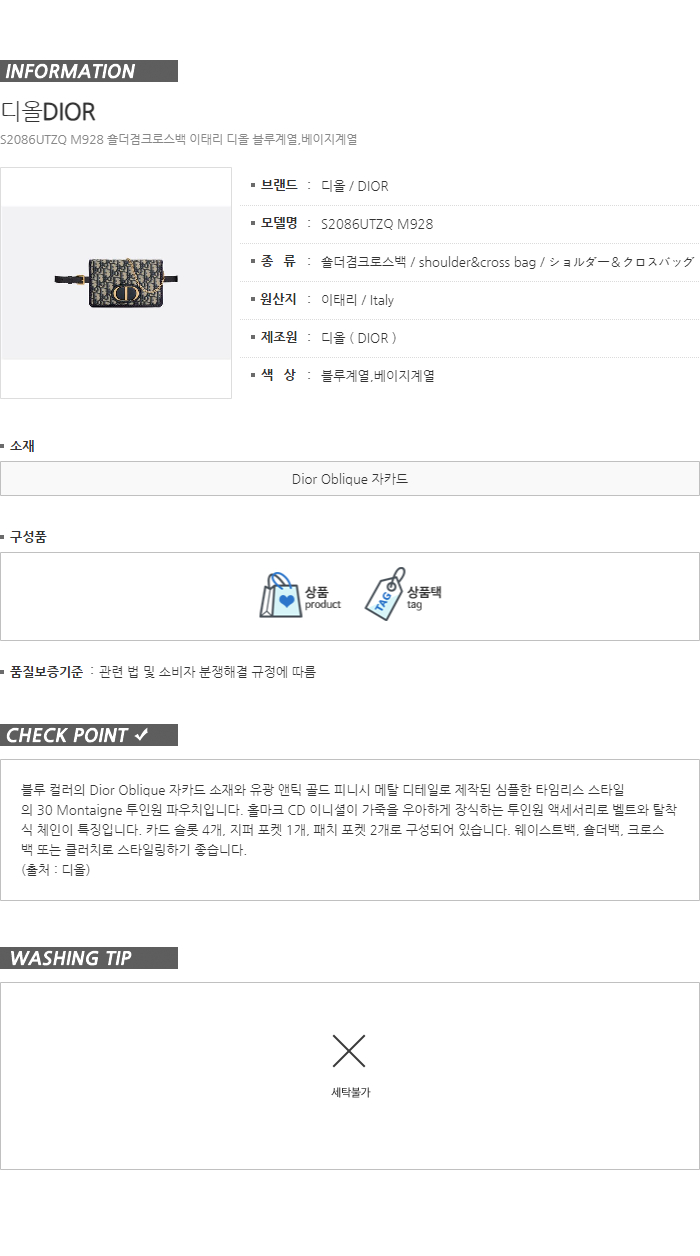Click the Dior Oblique 자카드 material box

(x=350, y=479)
